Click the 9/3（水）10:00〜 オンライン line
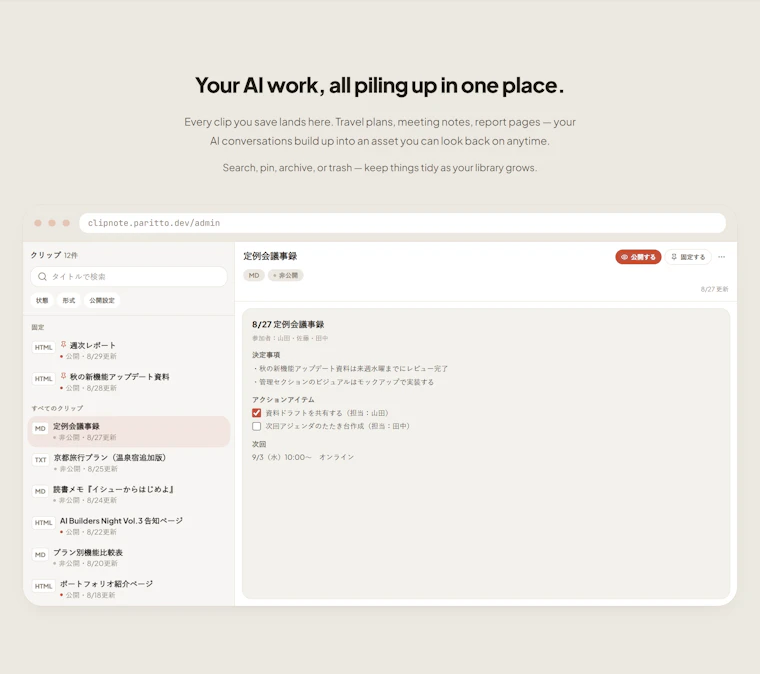The width and height of the screenshot is (760, 674). click(303, 457)
